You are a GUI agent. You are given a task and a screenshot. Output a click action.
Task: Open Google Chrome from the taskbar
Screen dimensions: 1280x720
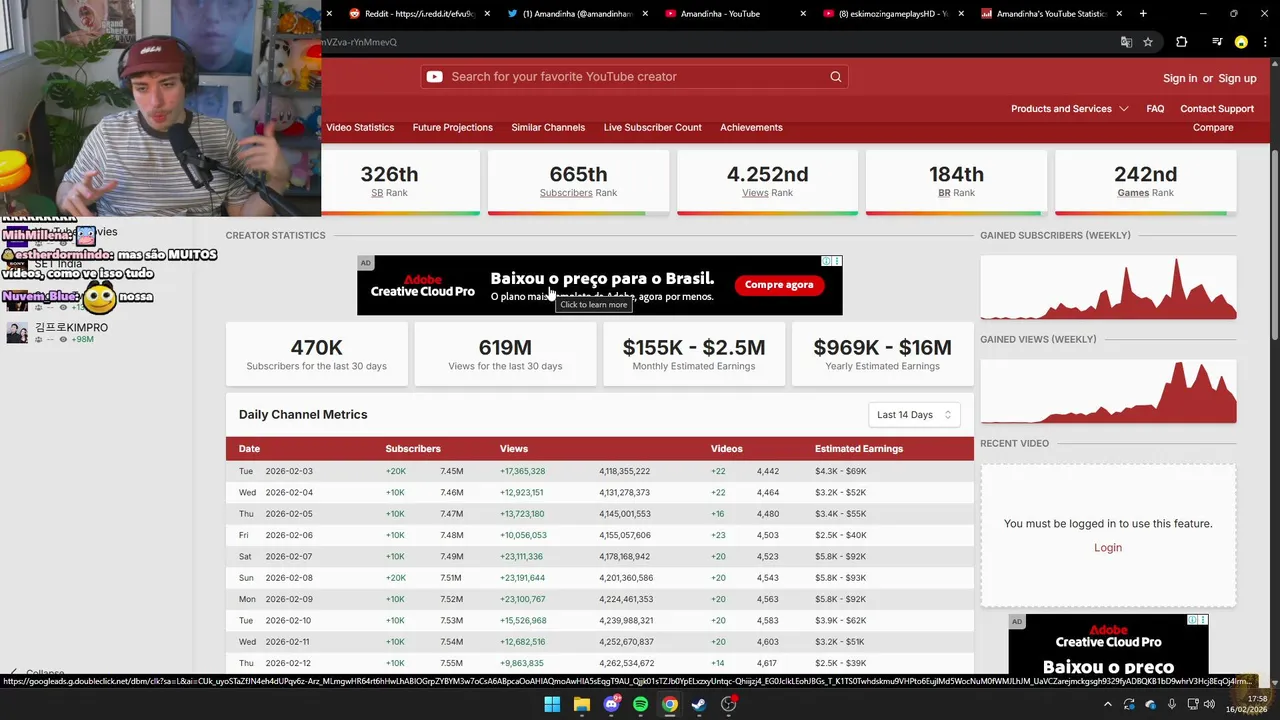click(670, 704)
